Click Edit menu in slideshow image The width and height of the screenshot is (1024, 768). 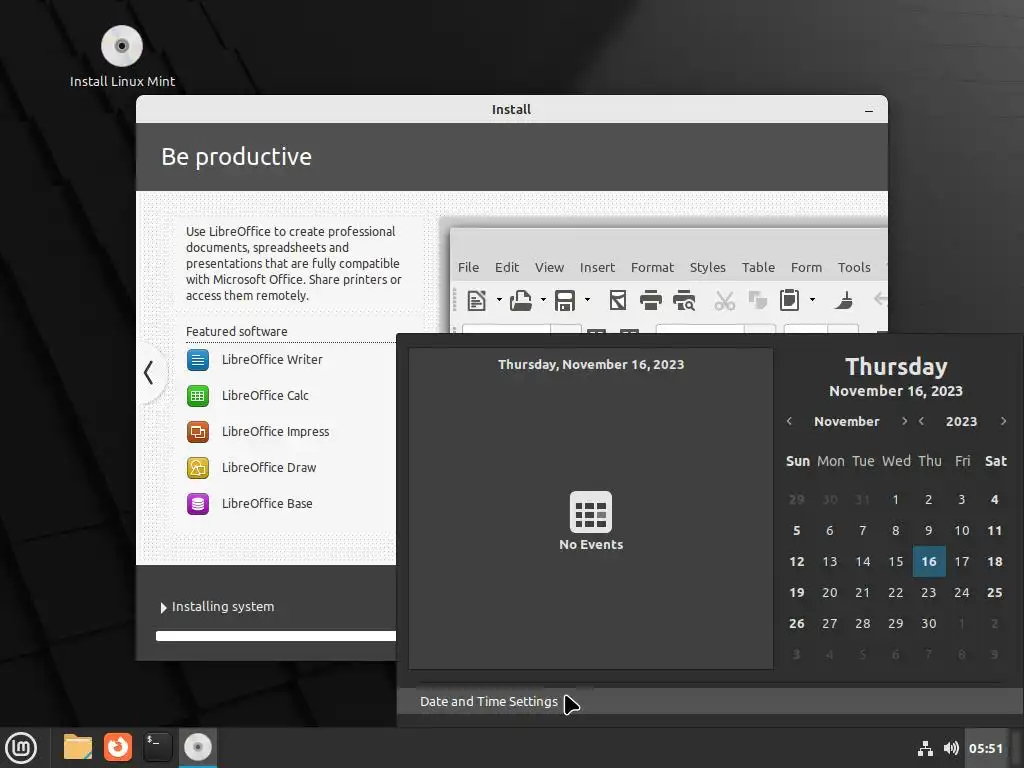507,267
